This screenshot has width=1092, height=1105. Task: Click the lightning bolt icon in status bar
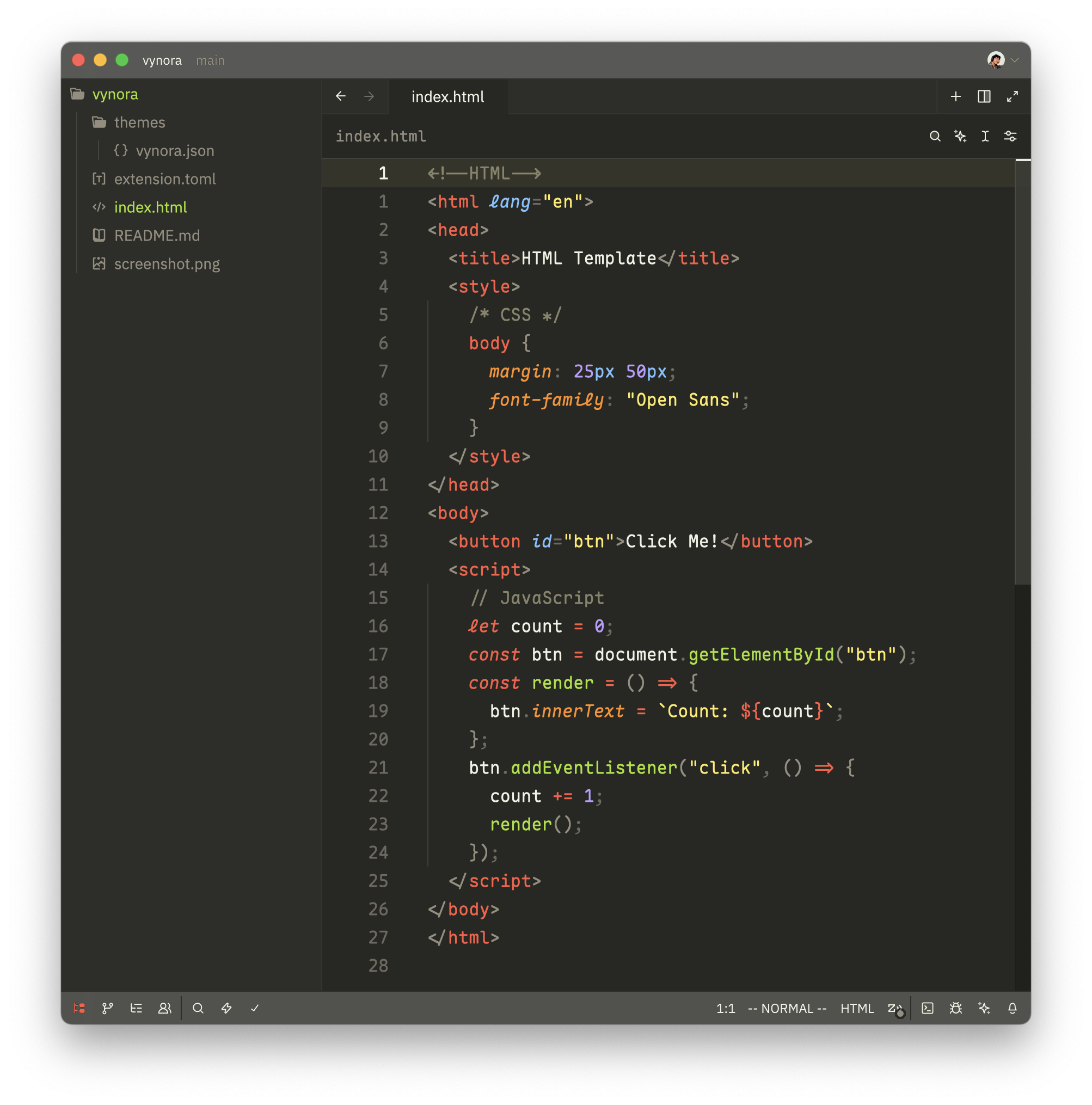point(226,1008)
